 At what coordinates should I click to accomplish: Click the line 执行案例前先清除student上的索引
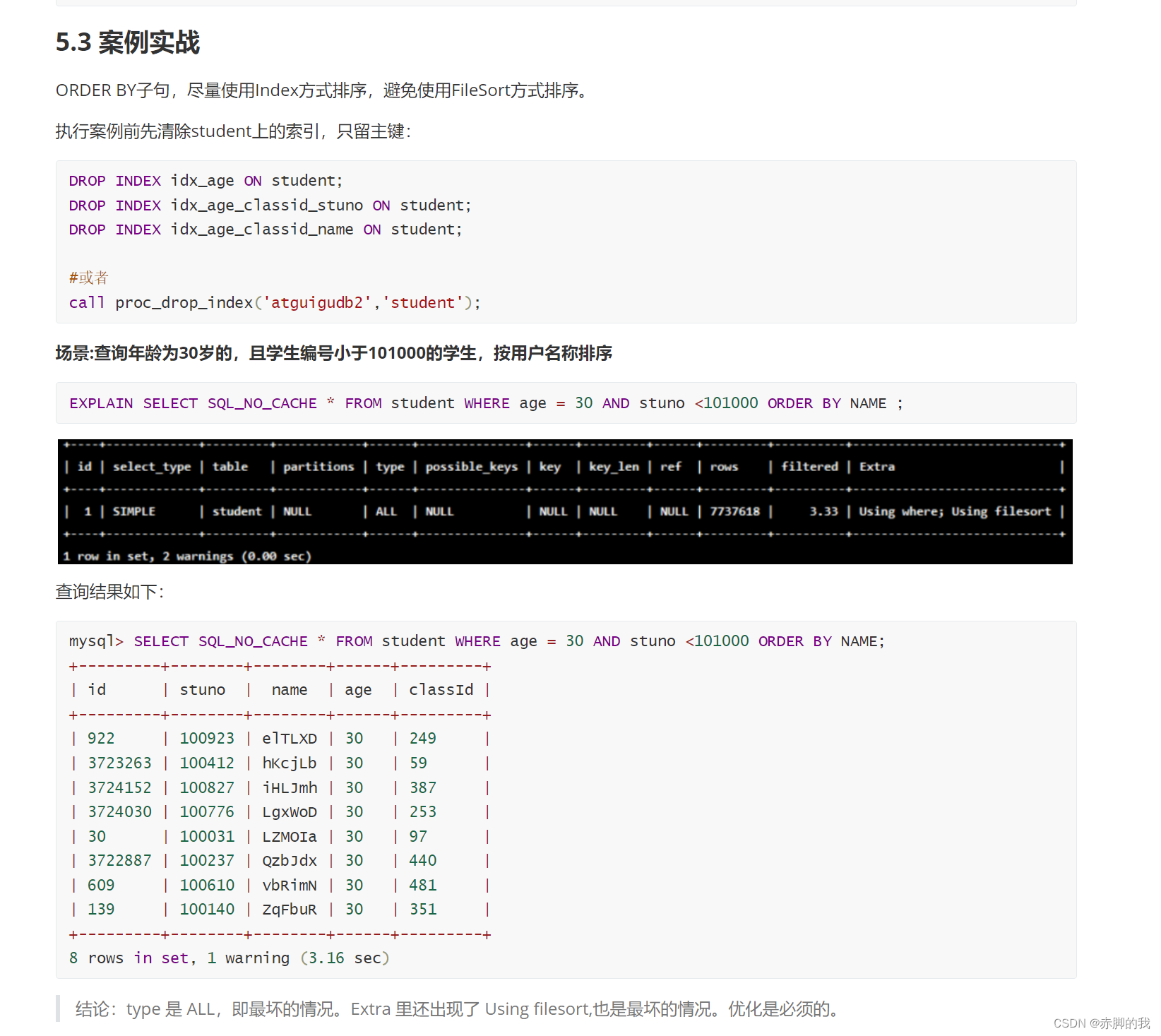tap(233, 131)
